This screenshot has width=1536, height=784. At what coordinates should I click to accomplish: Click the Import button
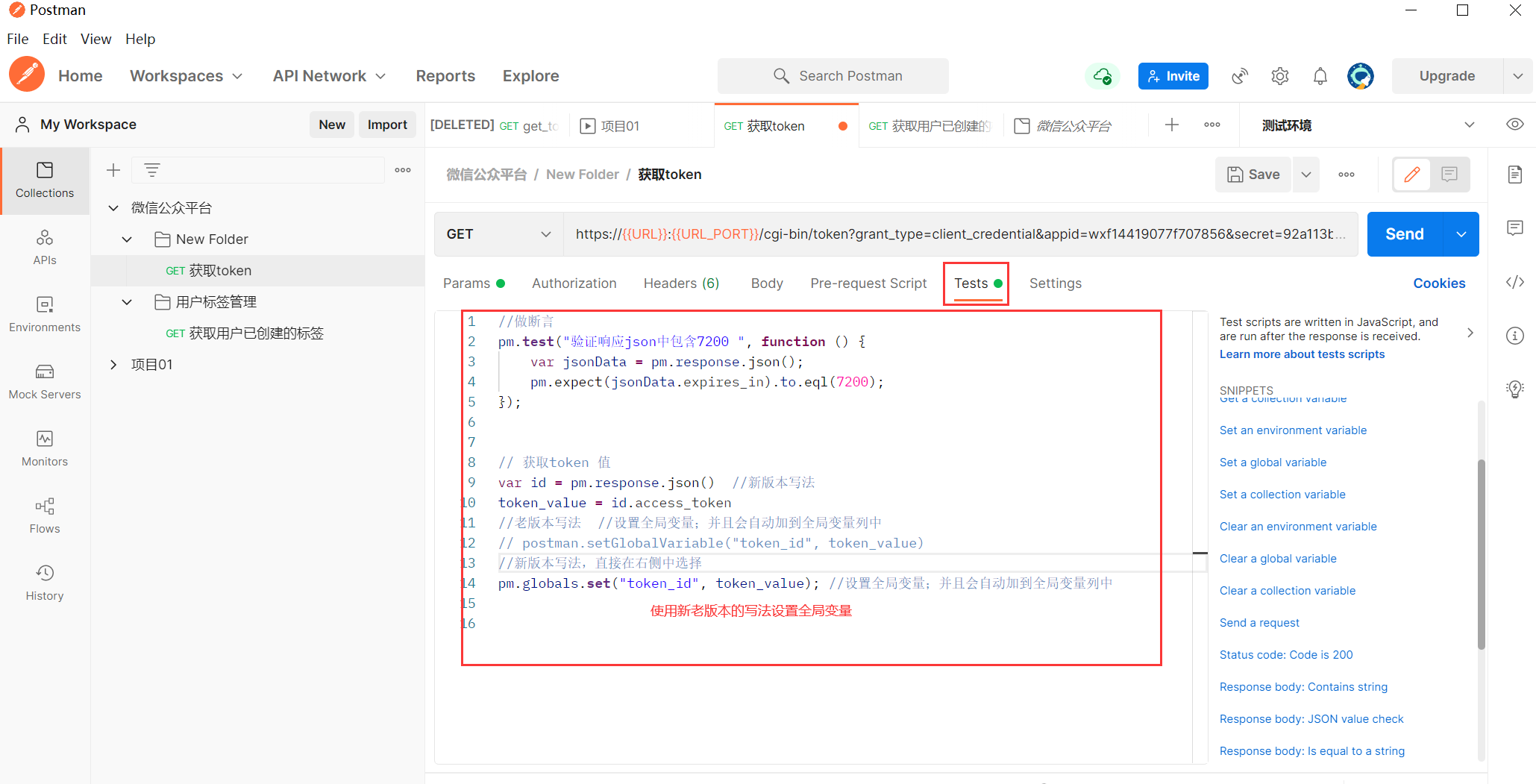(x=387, y=125)
